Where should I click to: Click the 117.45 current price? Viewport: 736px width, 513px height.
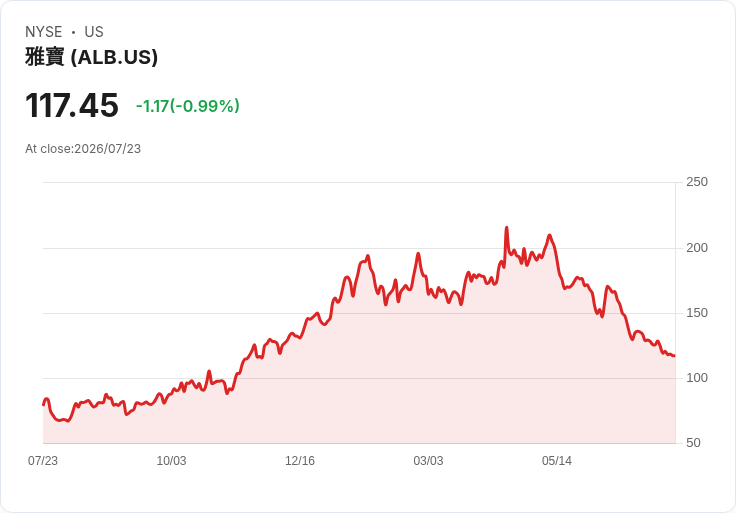click(72, 105)
